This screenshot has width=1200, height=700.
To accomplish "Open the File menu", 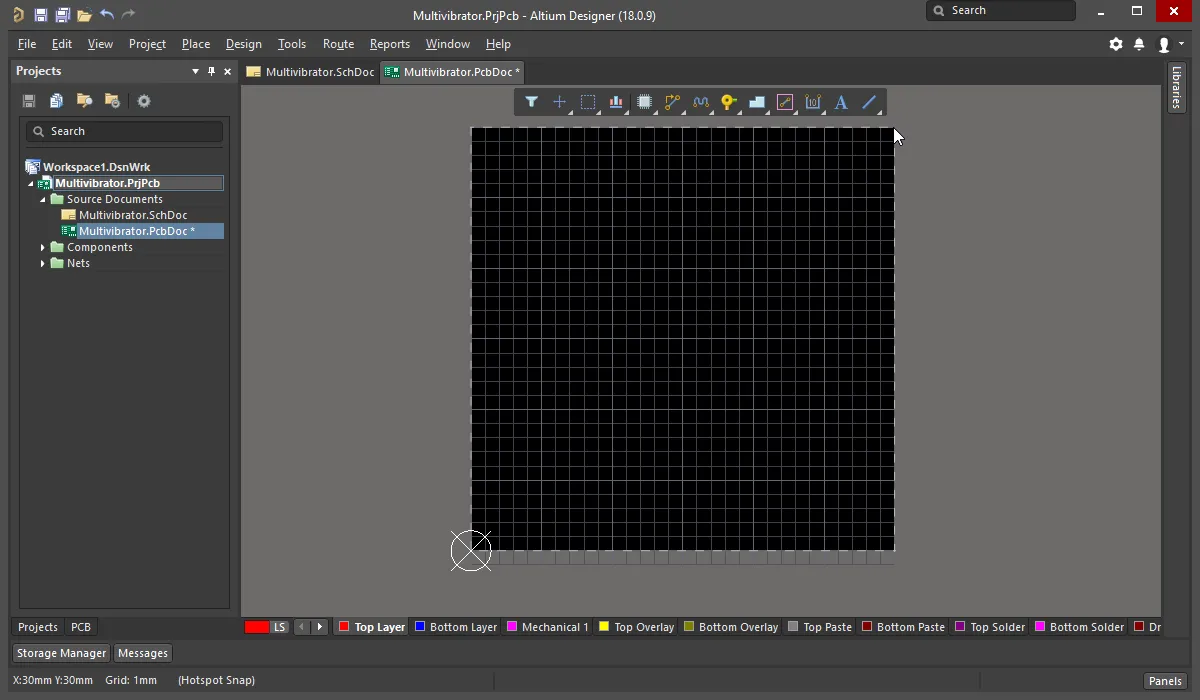I will coord(27,44).
